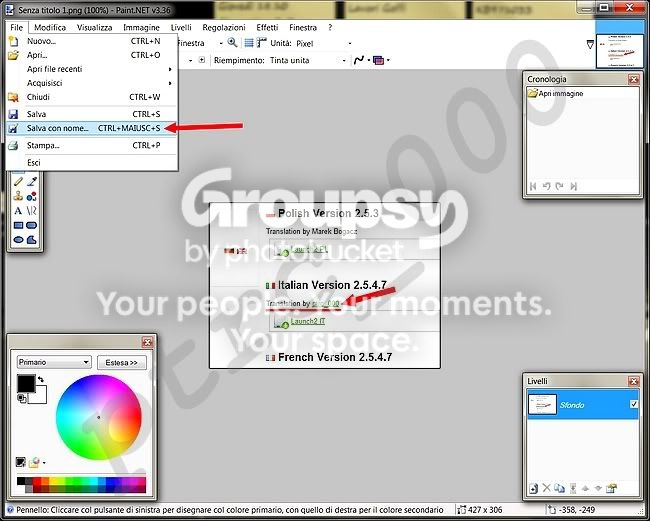The width and height of the screenshot is (650, 521).
Task: Select the Sfondo layer thumbnail
Action: [542, 404]
